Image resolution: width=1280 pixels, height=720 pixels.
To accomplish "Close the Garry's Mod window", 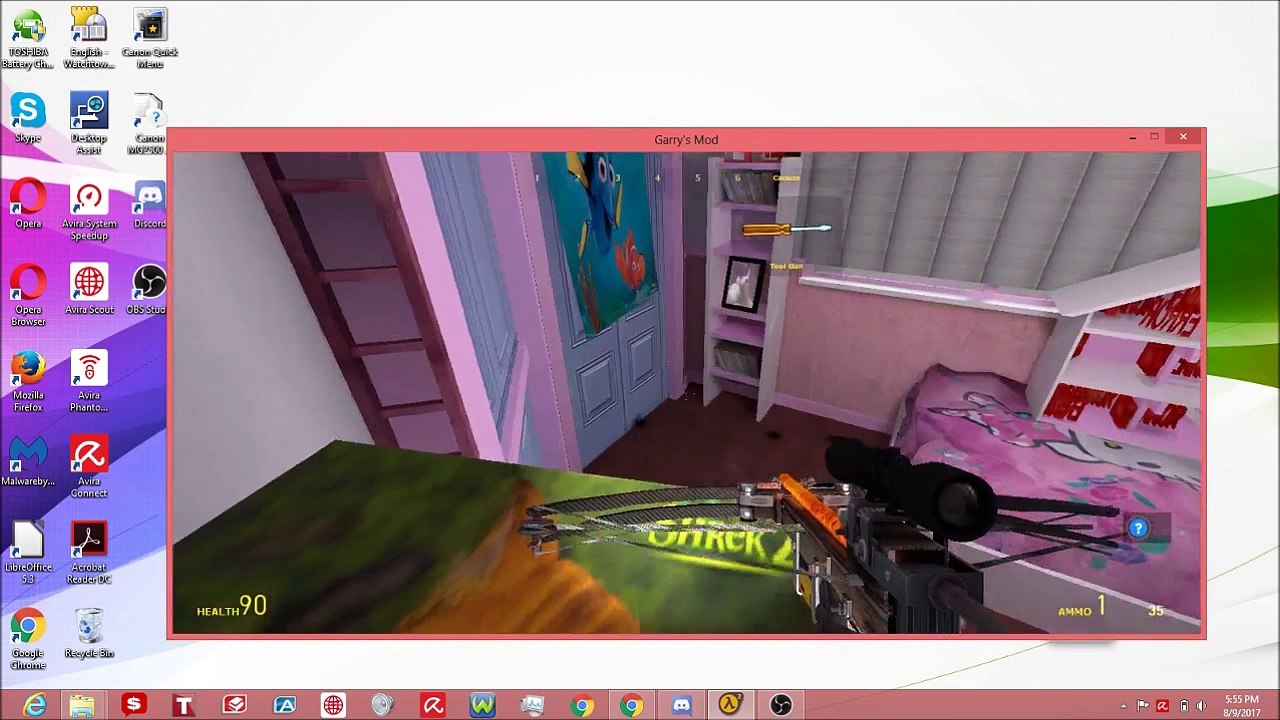I will pos(1183,137).
